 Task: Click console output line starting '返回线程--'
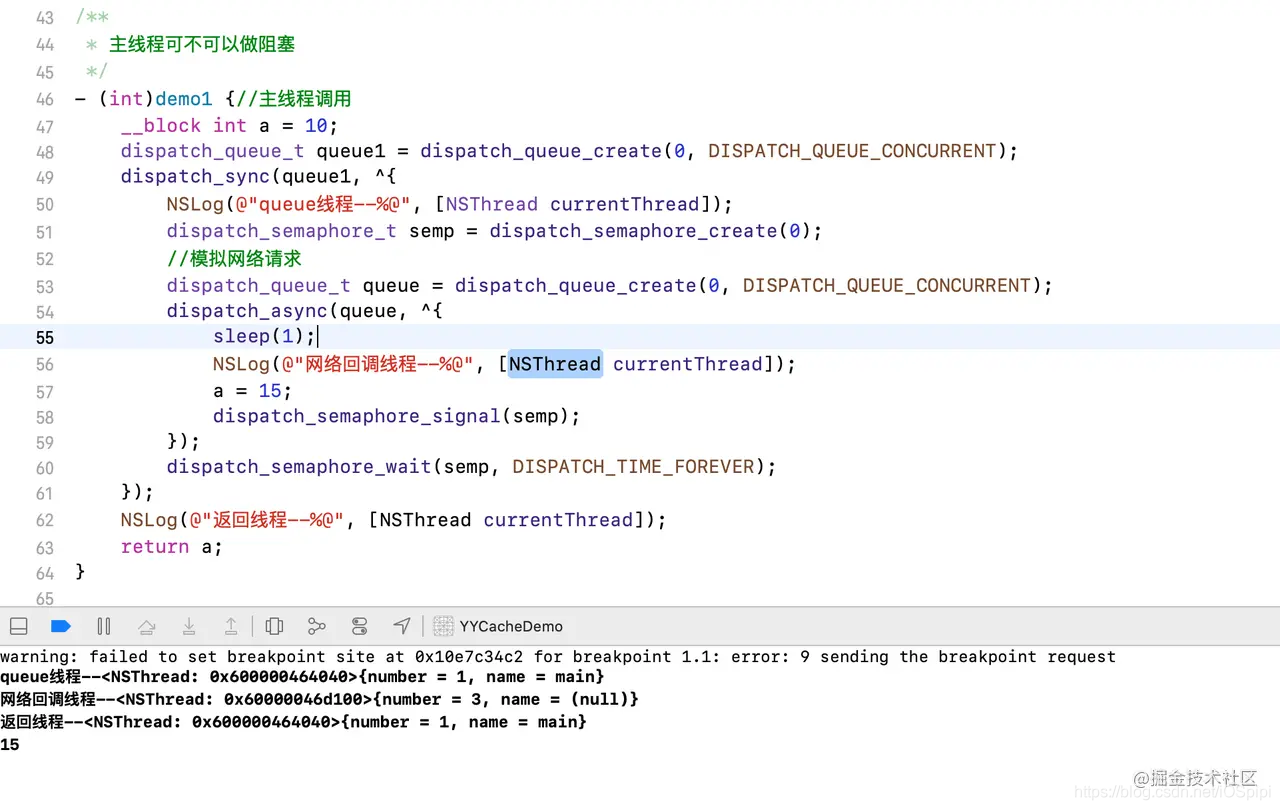[x=293, y=722]
